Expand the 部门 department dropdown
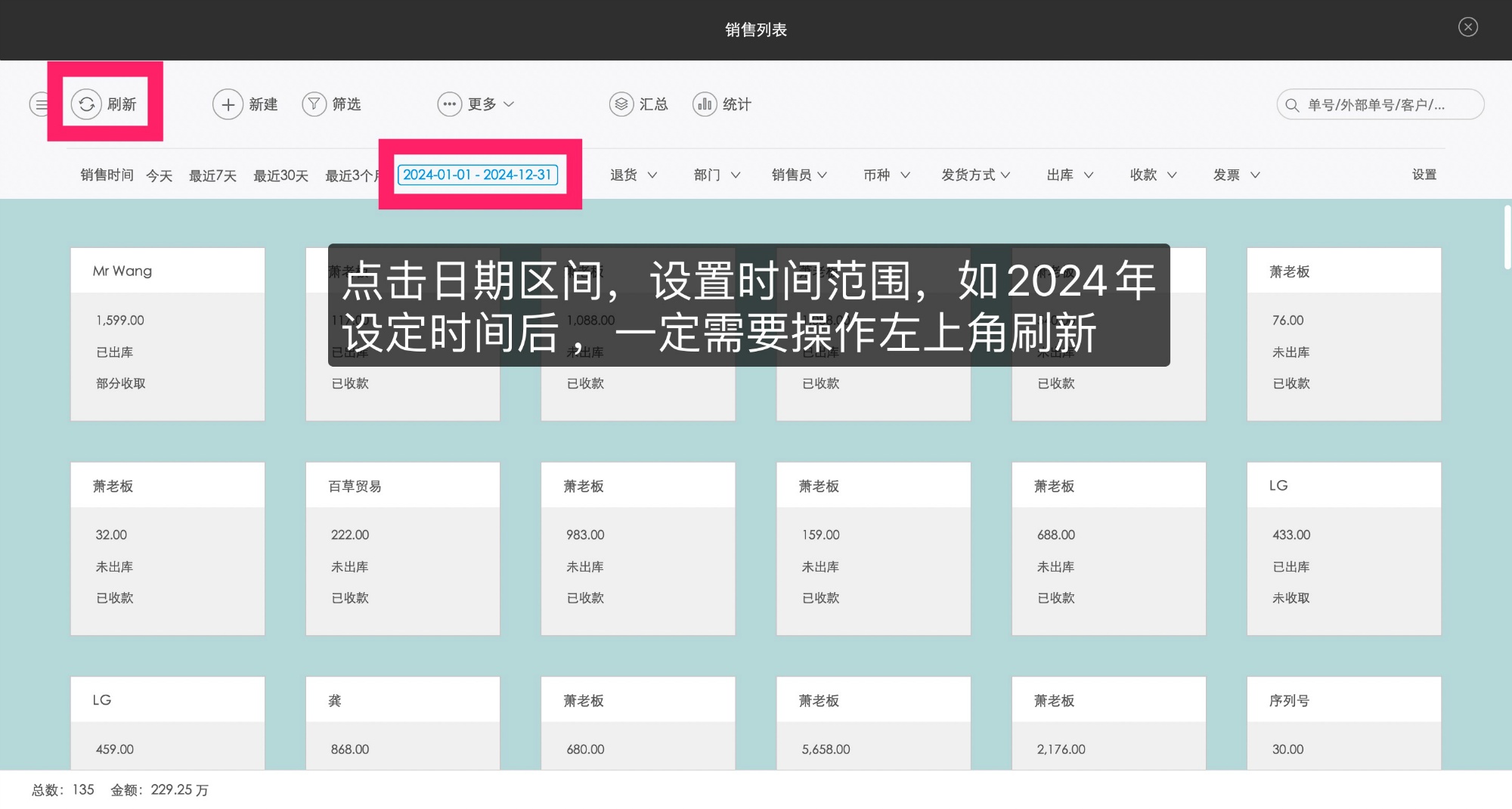 (717, 175)
